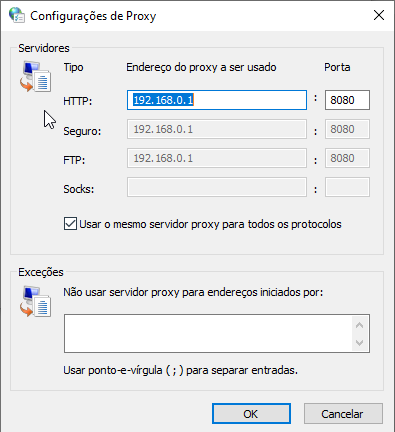Close the Configurações de Proxy dialog
The width and height of the screenshot is (395, 432).
point(379,15)
